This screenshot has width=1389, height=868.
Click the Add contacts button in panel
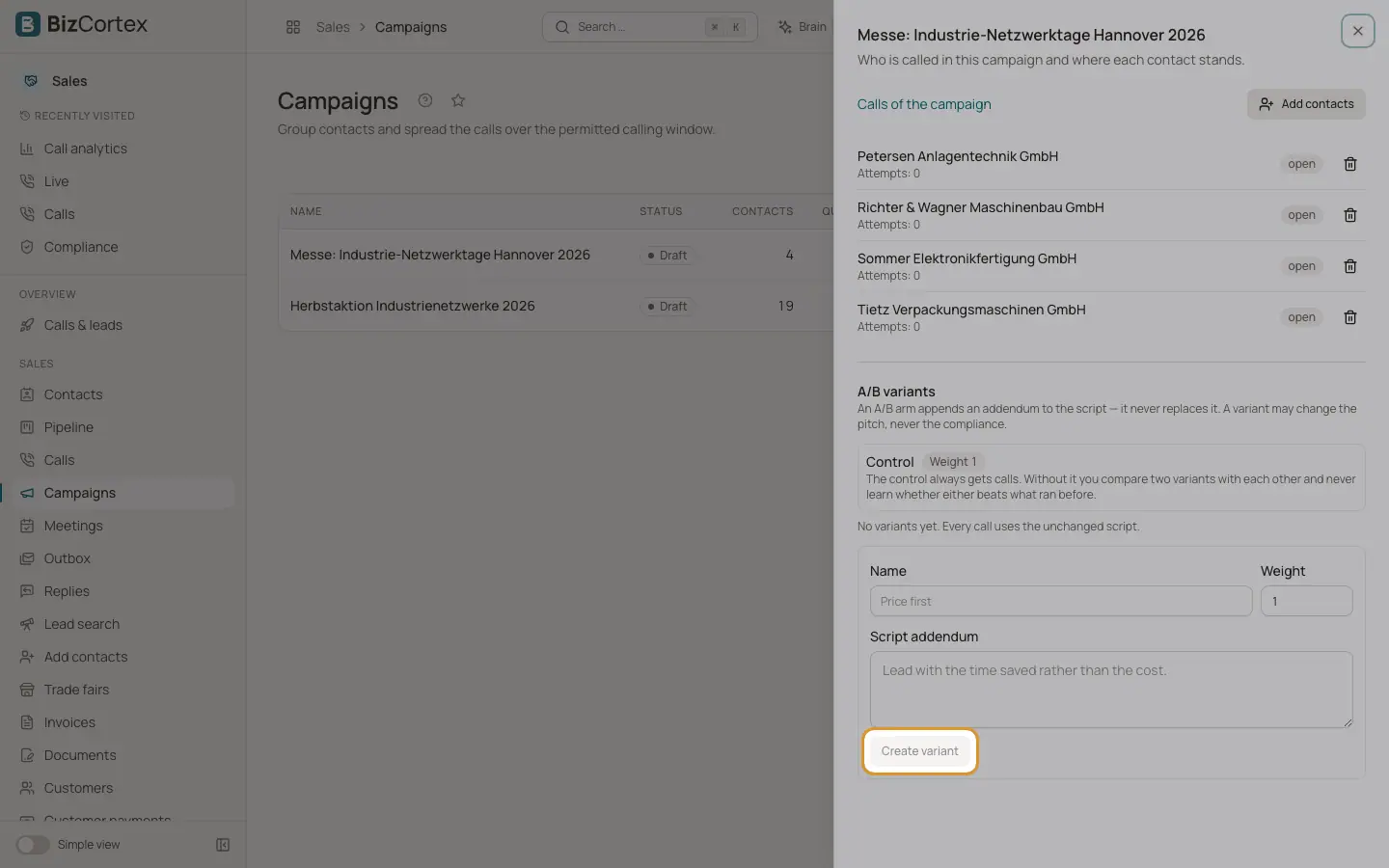[1306, 104]
